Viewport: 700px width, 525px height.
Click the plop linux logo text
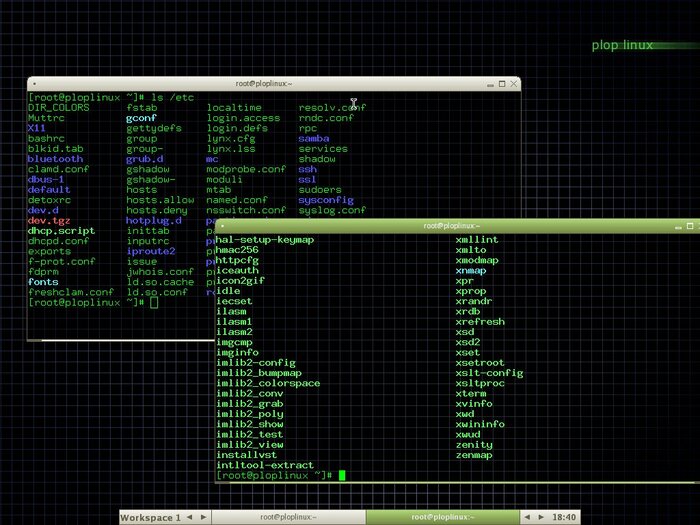[622, 45]
